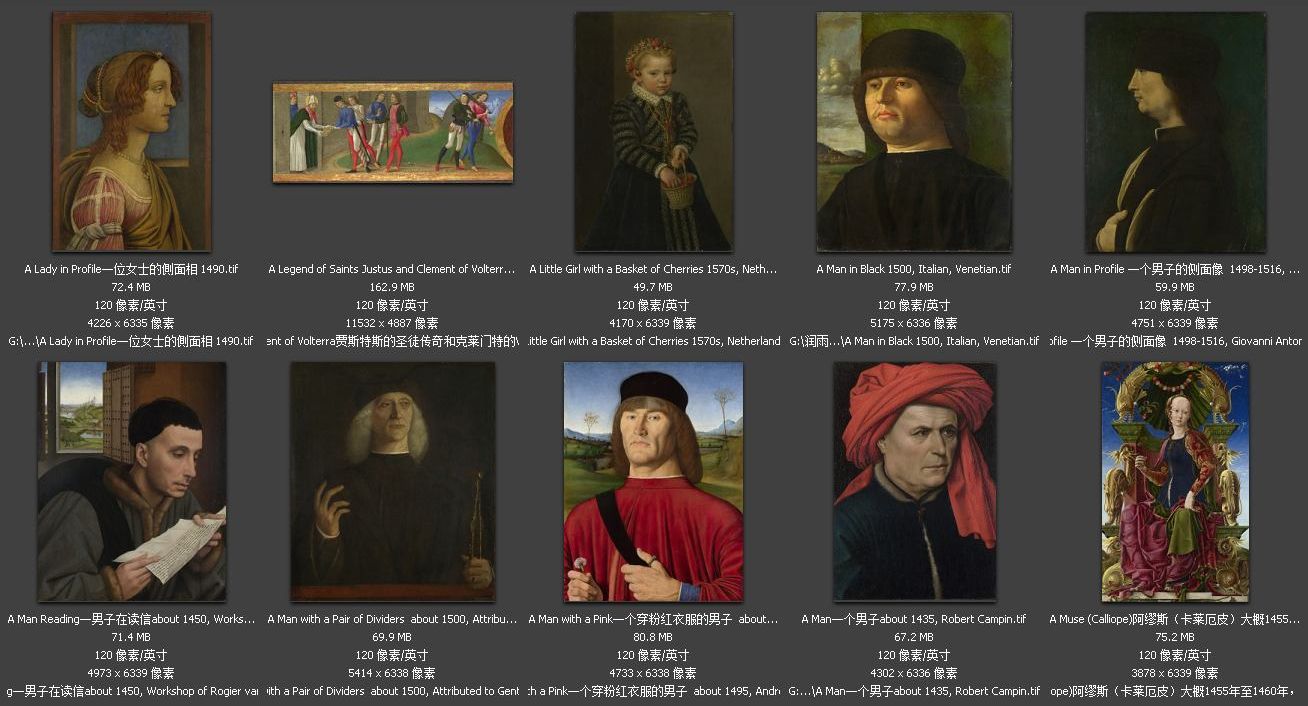1308x706 pixels.
Task: Select Little Girl with Basket of Cherries image
Action: (x=654, y=131)
